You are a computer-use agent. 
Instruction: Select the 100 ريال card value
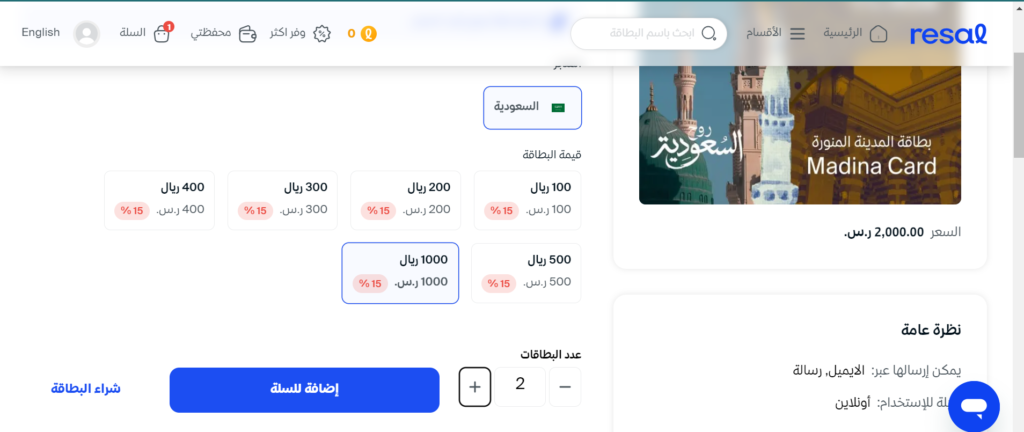(x=527, y=200)
